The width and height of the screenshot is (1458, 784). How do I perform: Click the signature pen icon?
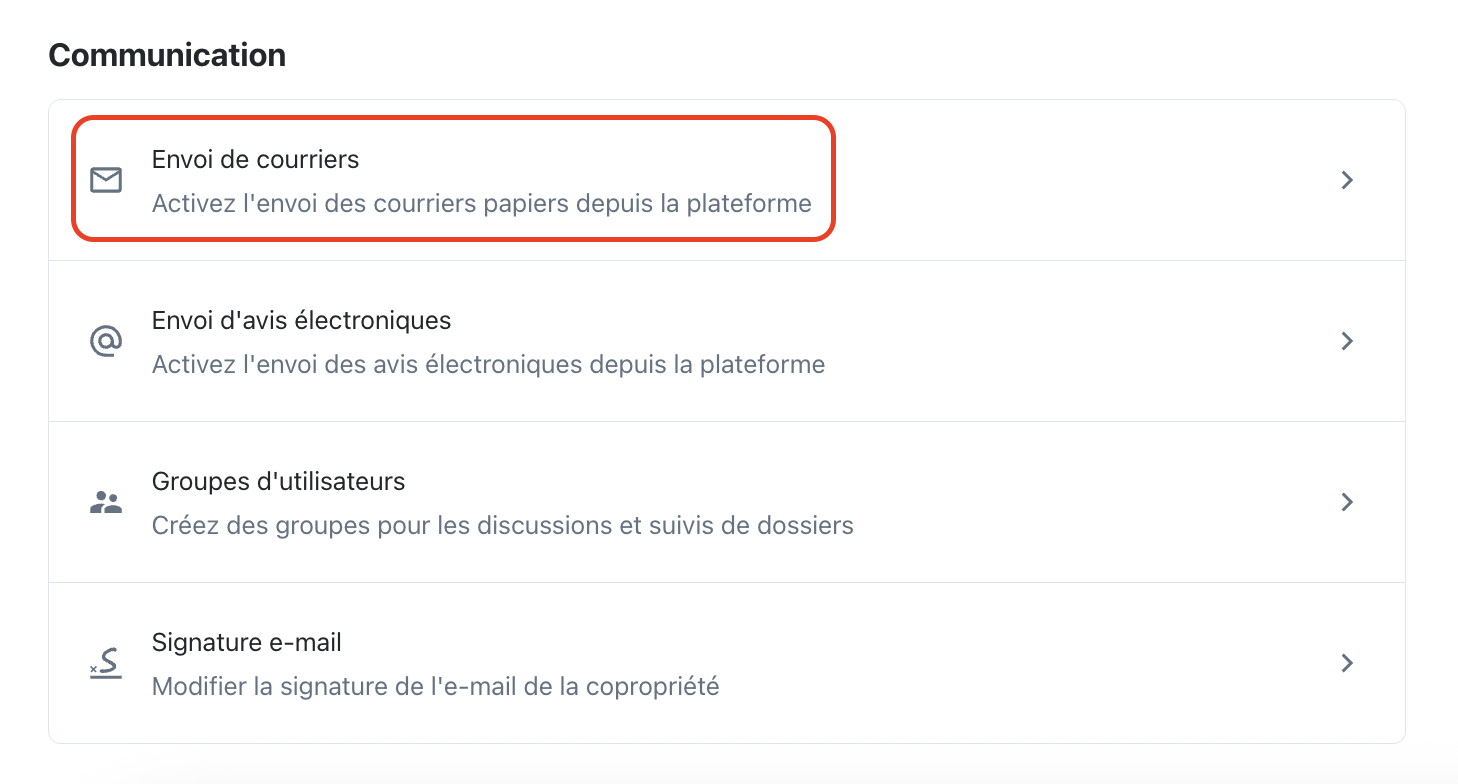pos(105,663)
